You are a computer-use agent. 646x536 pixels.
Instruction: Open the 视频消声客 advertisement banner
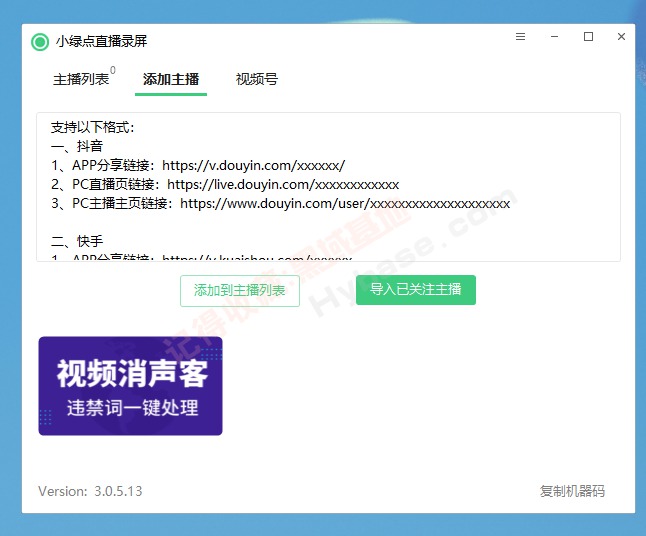130,386
